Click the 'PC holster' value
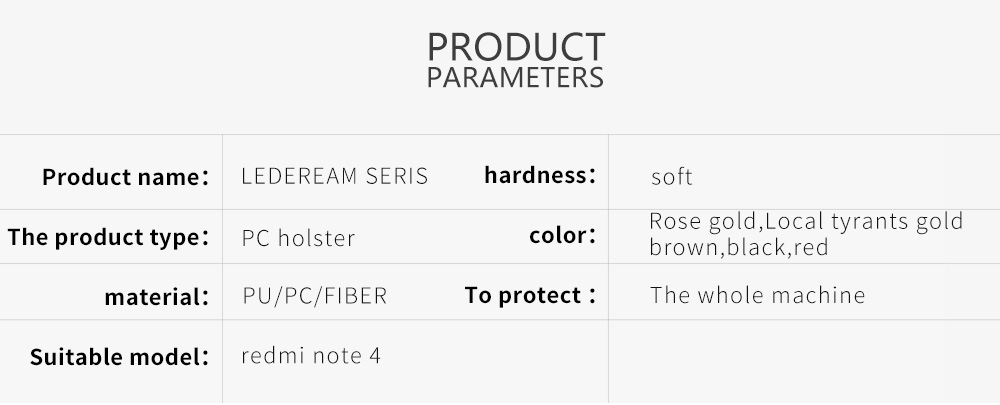Image resolution: width=1000 pixels, height=405 pixels. (298, 239)
